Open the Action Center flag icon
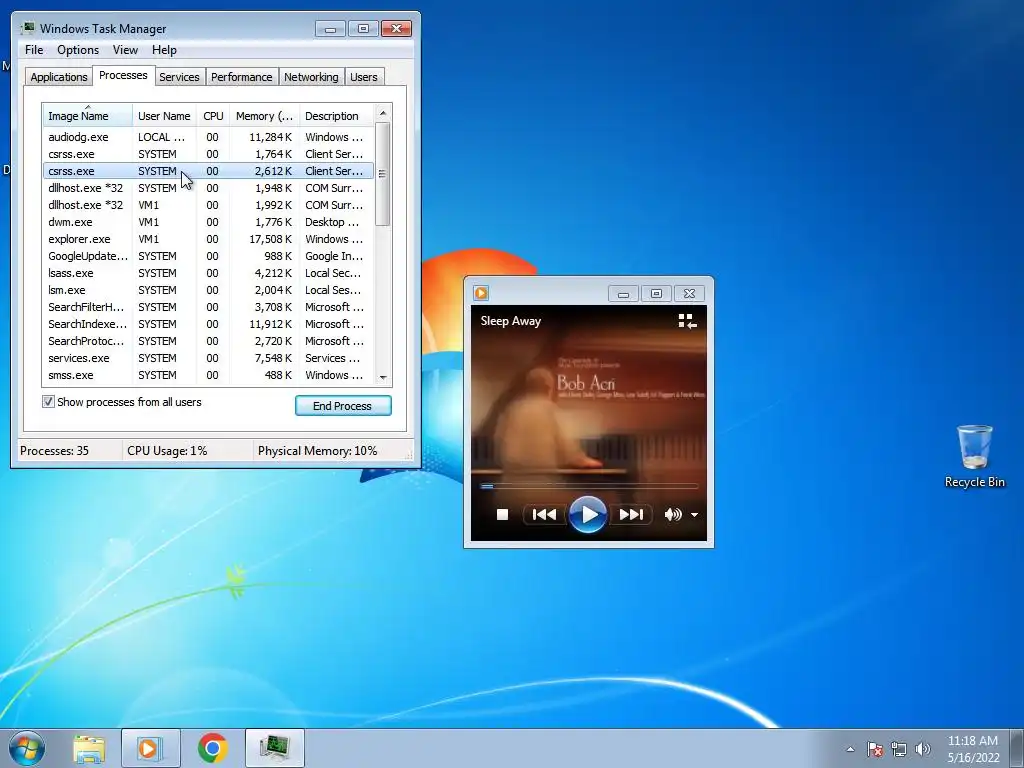This screenshot has width=1024, height=768. click(x=874, y=749)
